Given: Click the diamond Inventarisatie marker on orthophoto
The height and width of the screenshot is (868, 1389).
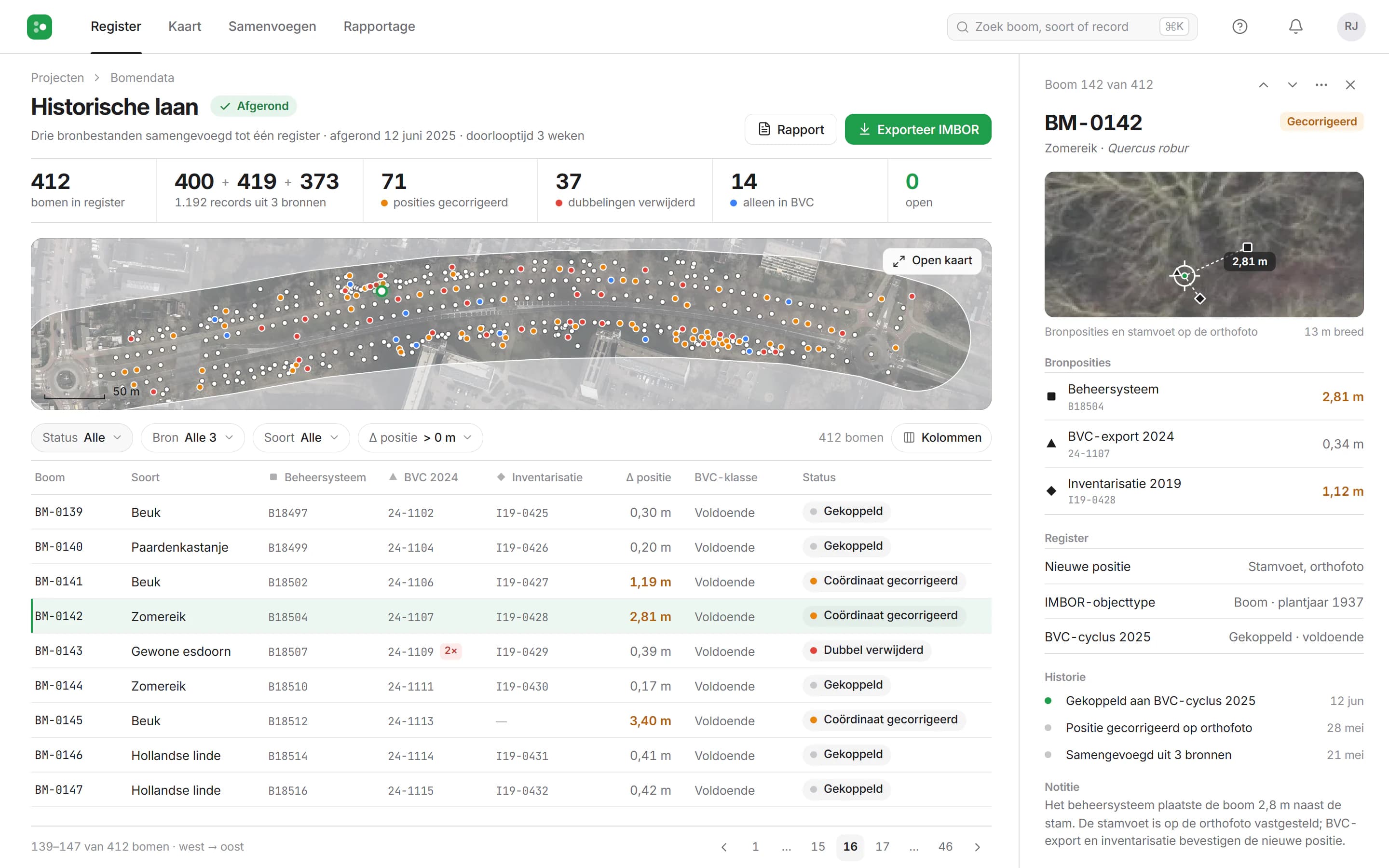Looking at the screenshot, I should tap(1200, 298).
